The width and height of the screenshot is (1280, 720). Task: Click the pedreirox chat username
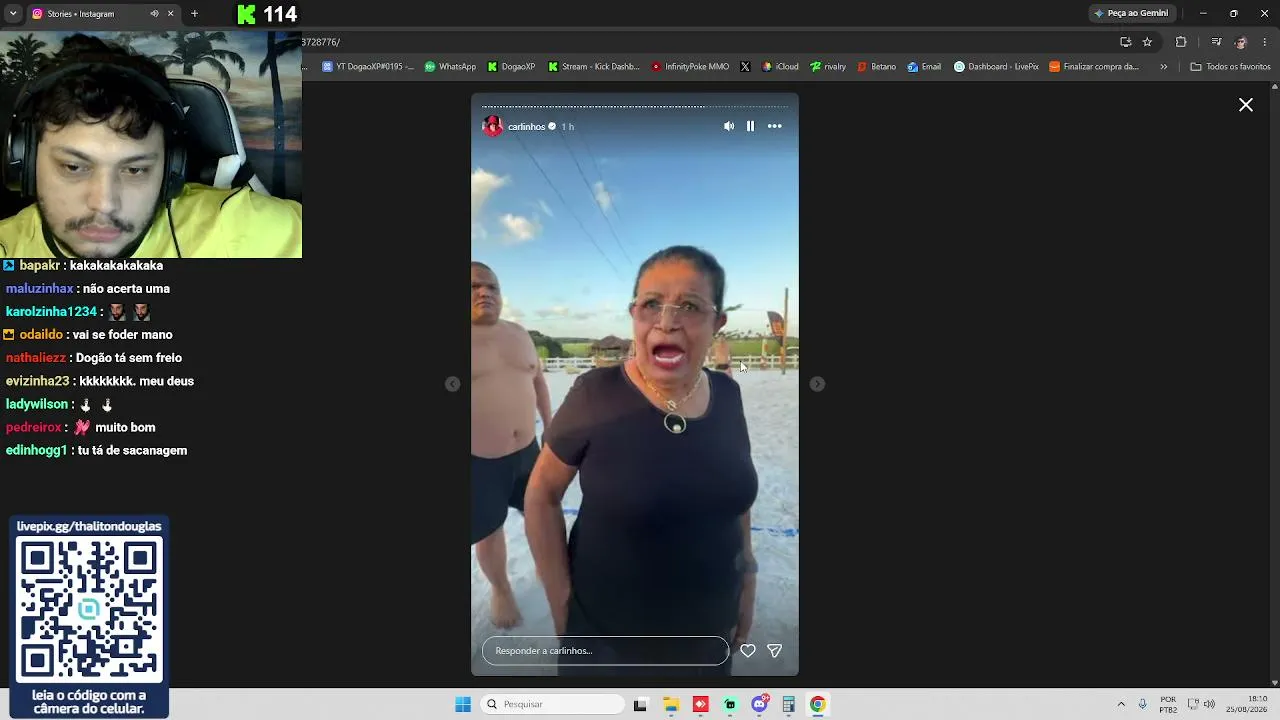click(x=35, y=428)
